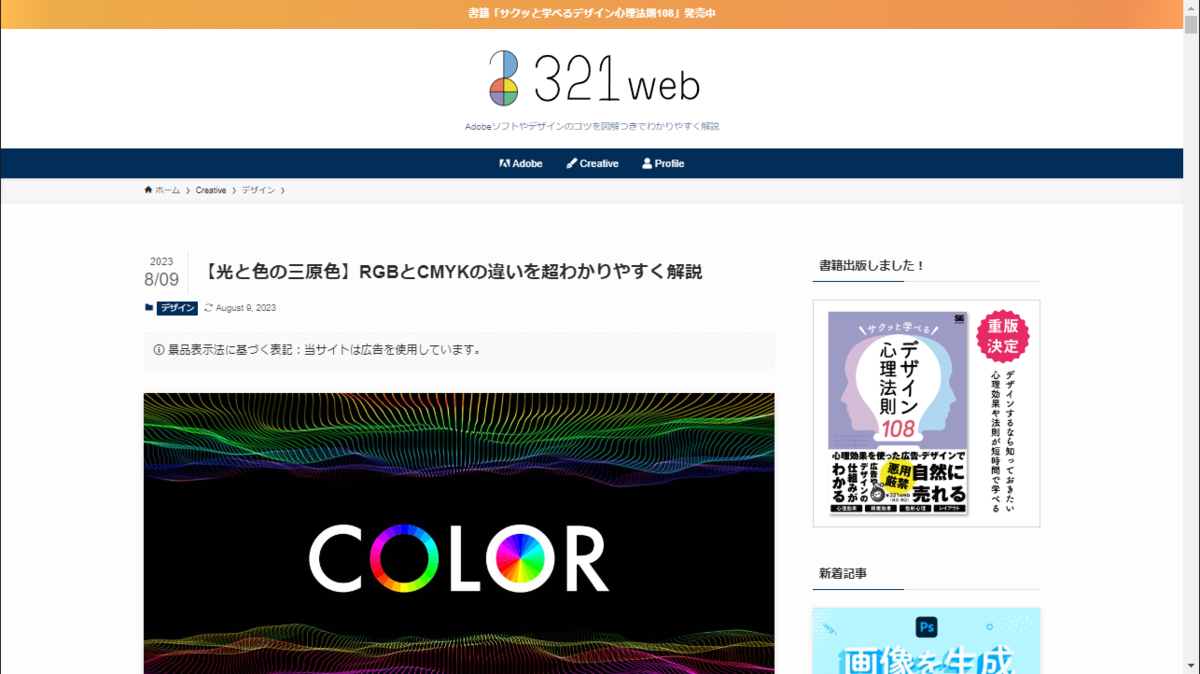Open the デザイン心理法則108 book cover image
1200x674 pixels.
tap(926, 413)
